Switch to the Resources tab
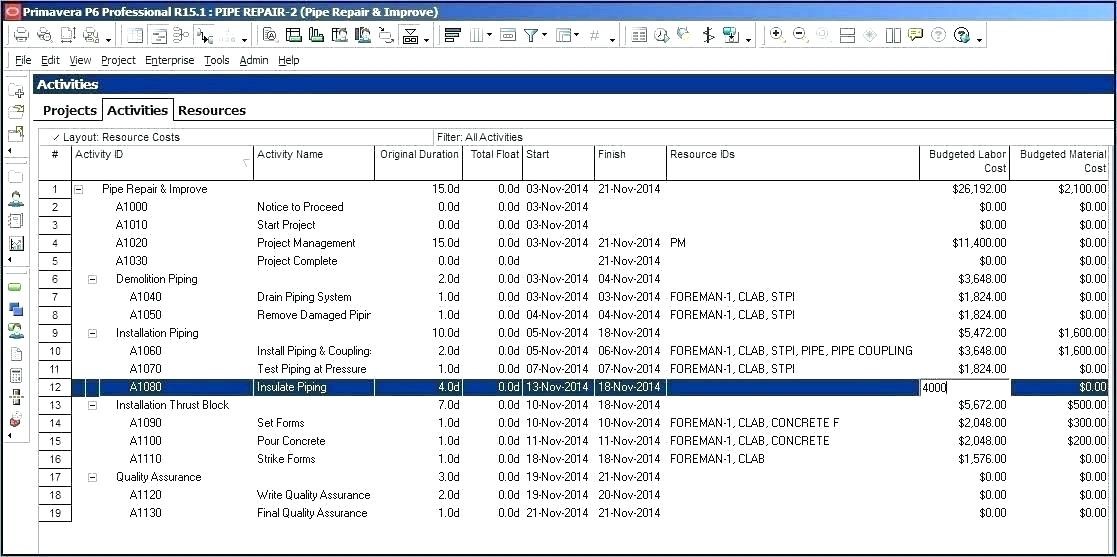The image size is (1117, 557). 212,110
